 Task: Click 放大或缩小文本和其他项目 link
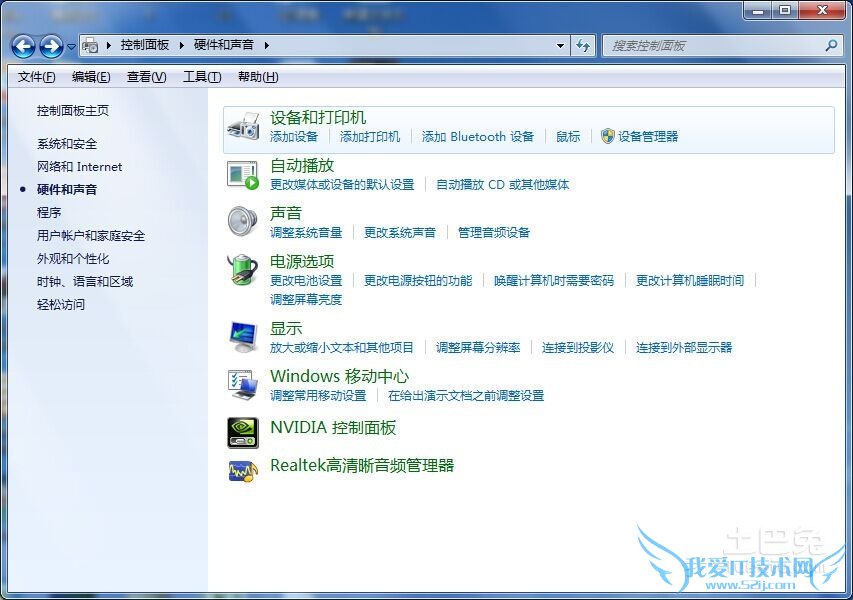342,348
